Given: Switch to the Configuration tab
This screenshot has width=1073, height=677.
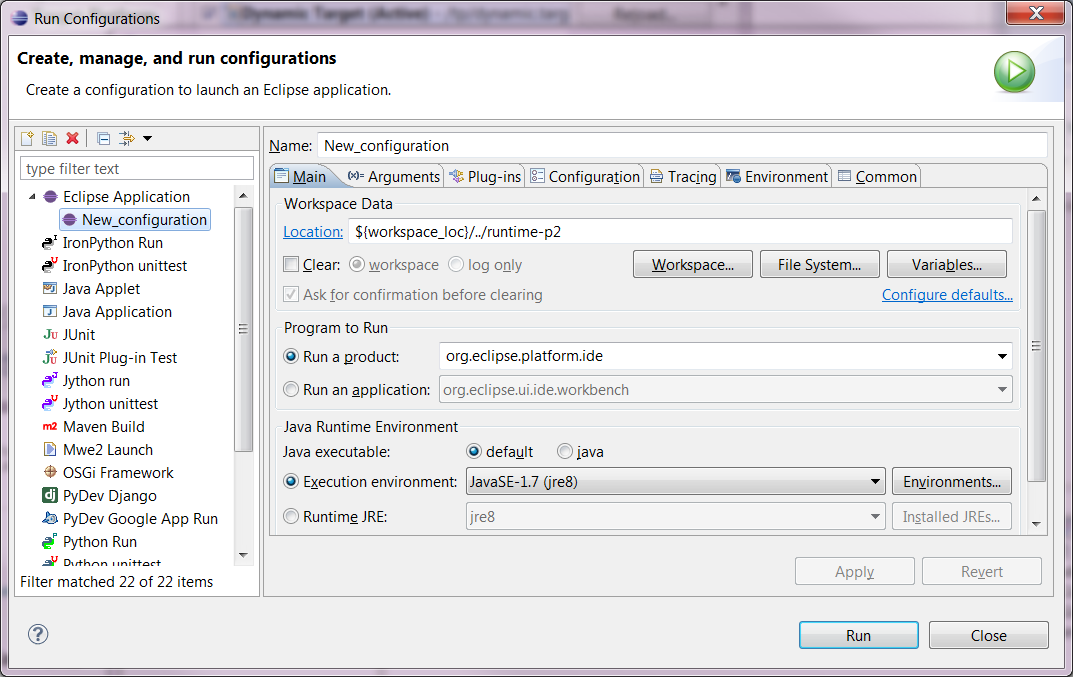Looking at the screenshot, I should (585, 177).
